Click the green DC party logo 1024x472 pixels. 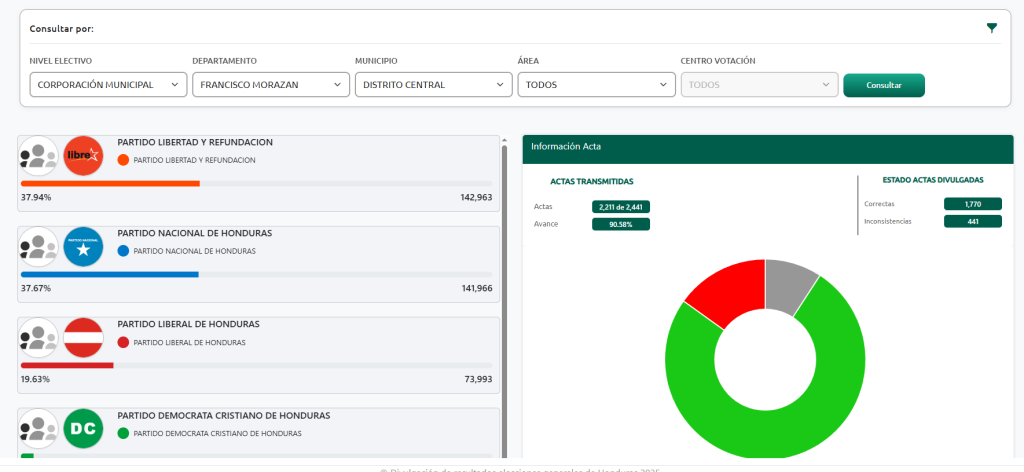point(83,429)
